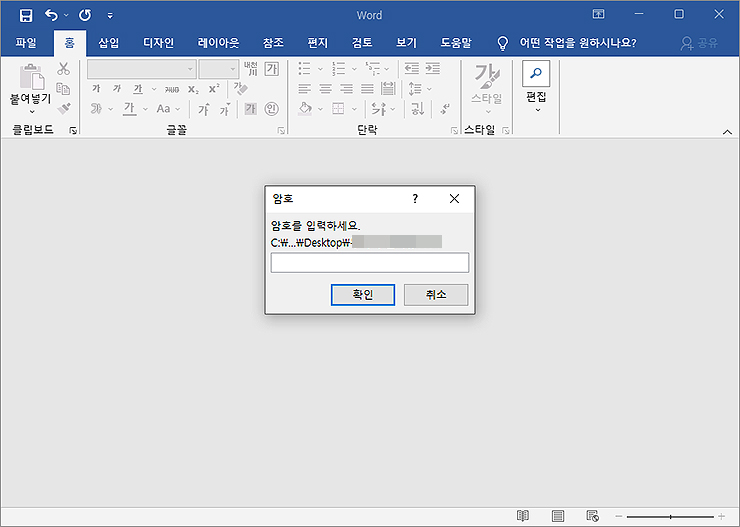The height and width of the screenshot is (527, 740).
Task: Click the Show paragraph marks icon
Action: (445, 109)
